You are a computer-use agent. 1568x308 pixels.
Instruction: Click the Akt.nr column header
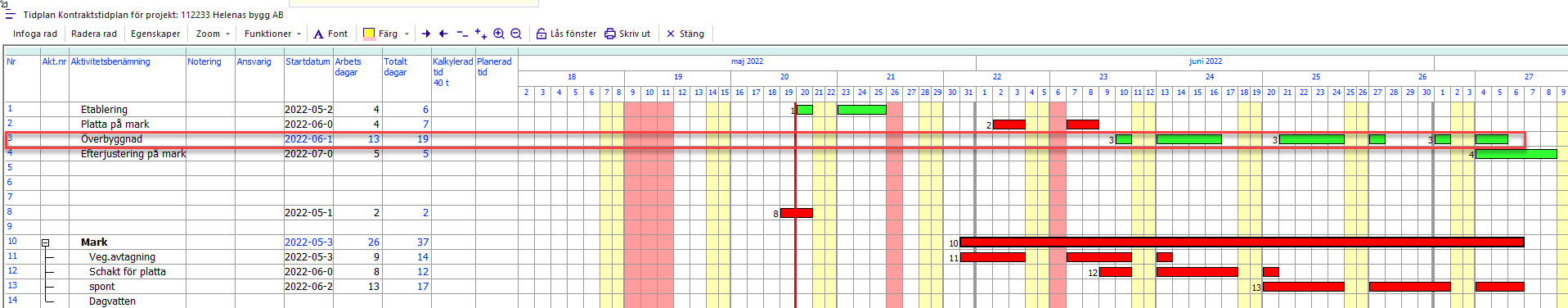pos(54,61)
